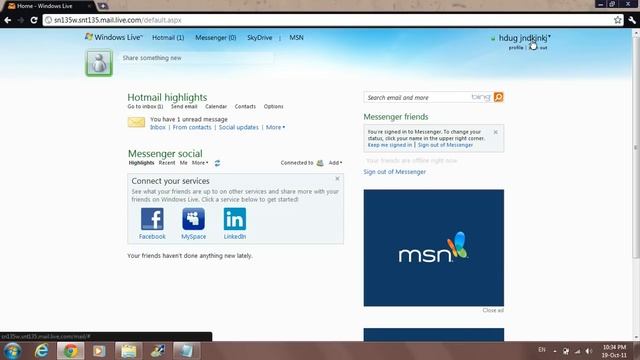Click the network signal tray icon
The height and width of the screenshot is (360, 640).
(577, 351)
